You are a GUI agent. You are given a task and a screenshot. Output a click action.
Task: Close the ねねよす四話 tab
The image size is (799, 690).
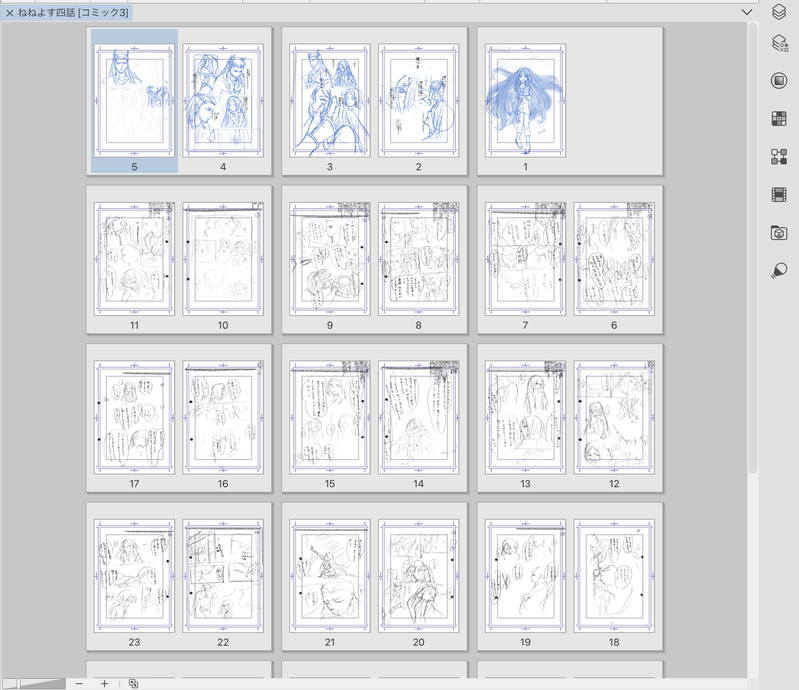tap(10, 13)
